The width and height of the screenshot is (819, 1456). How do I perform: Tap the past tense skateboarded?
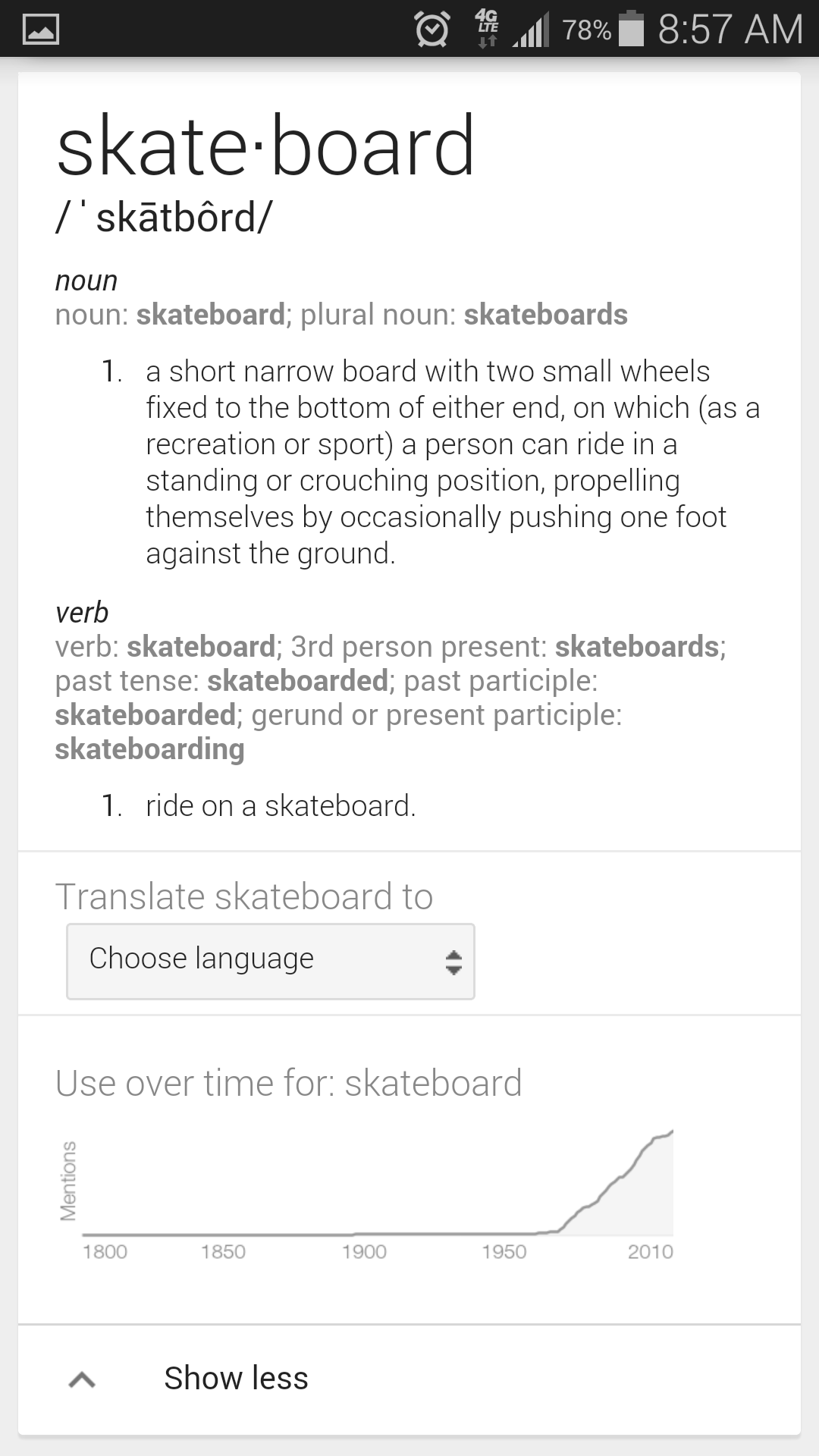coord(299,680)
